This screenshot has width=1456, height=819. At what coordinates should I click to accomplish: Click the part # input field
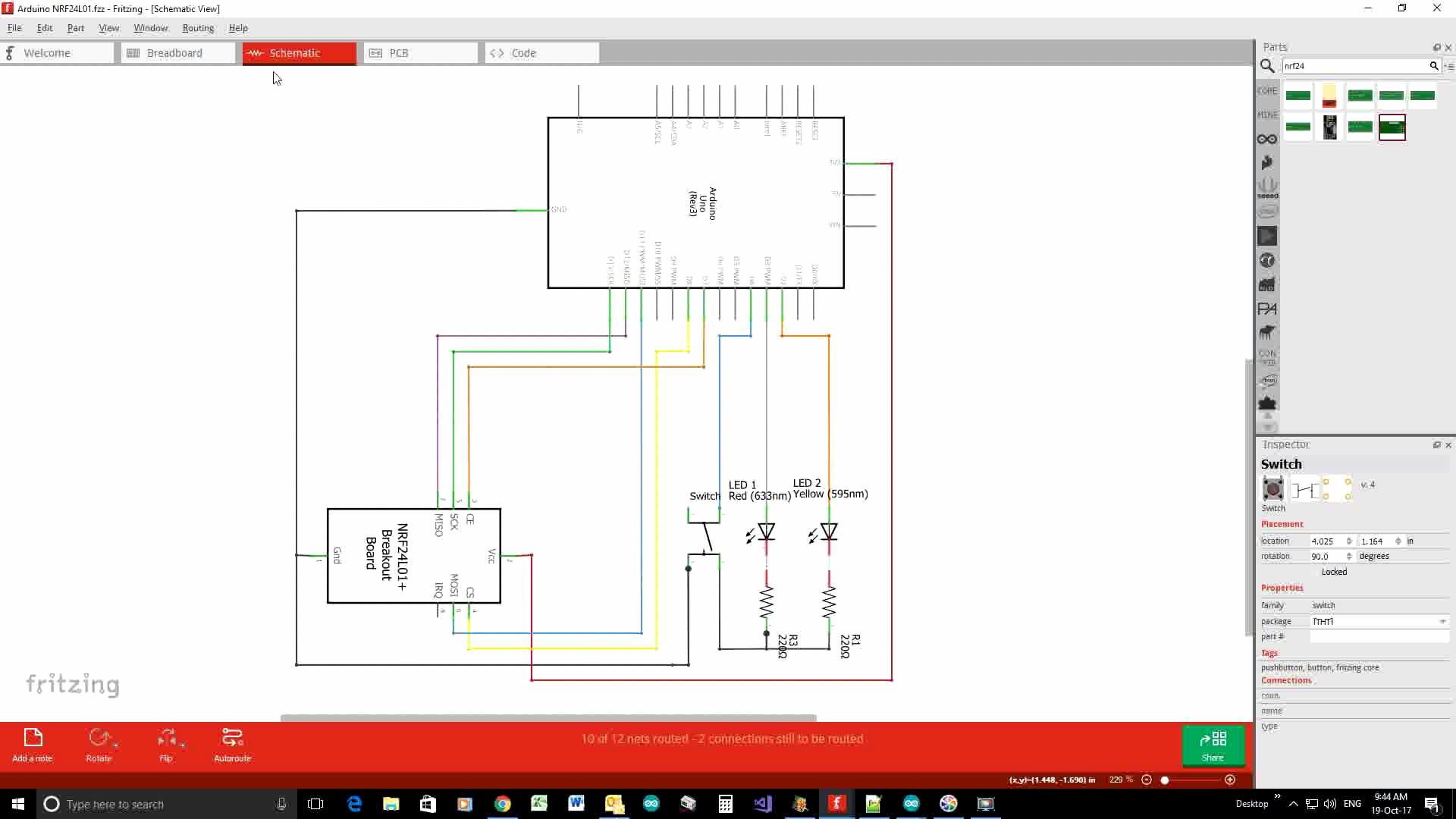pyautogui.click(x=1378, y=636)
